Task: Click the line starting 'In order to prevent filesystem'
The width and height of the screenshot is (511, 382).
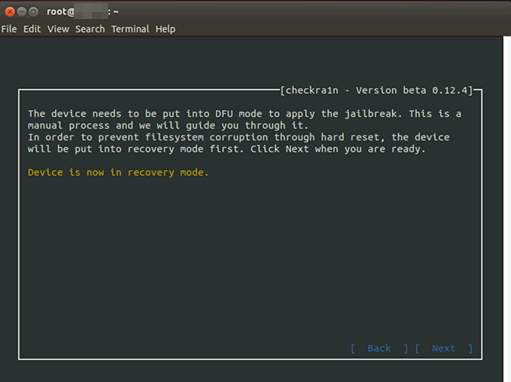Action: click(x=239, y=137)
